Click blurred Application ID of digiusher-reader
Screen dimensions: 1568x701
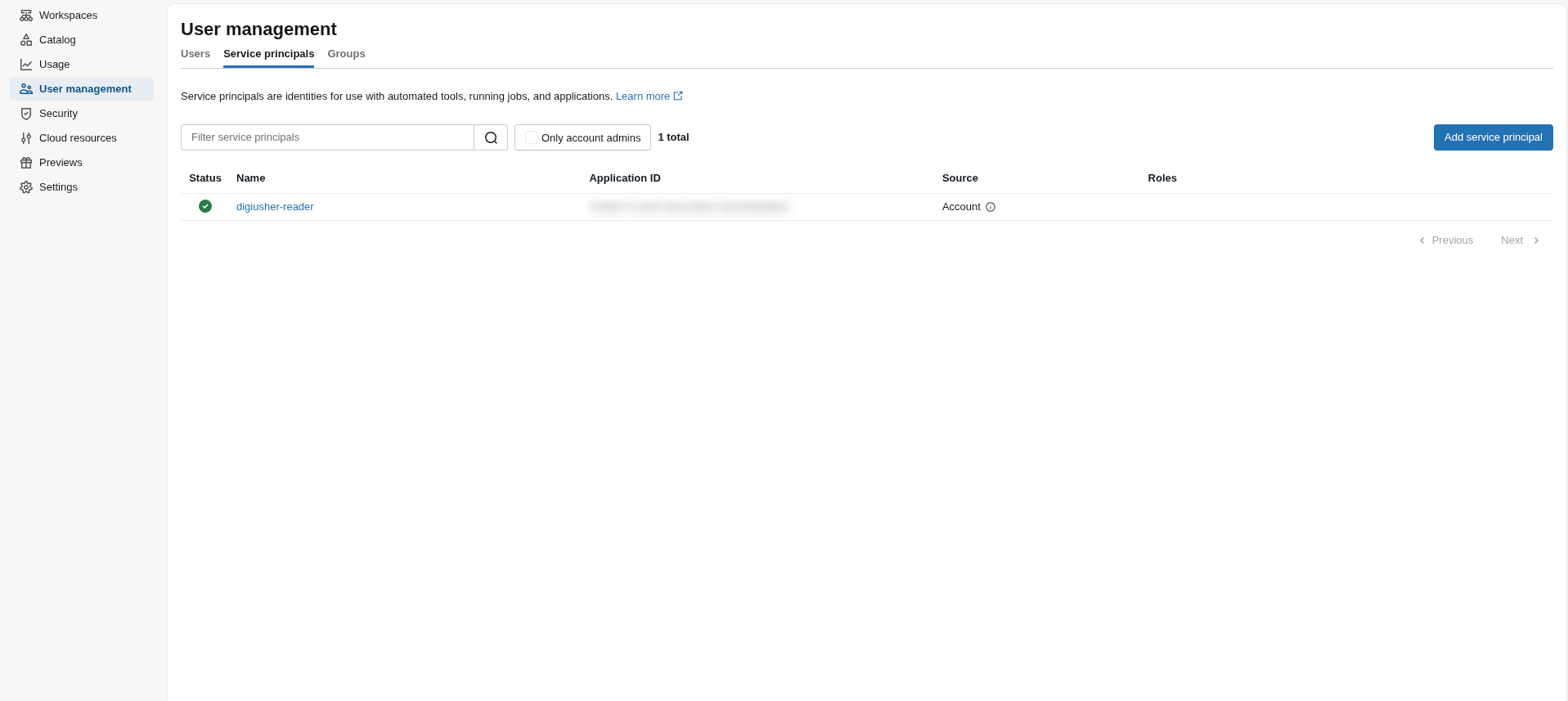689,207
